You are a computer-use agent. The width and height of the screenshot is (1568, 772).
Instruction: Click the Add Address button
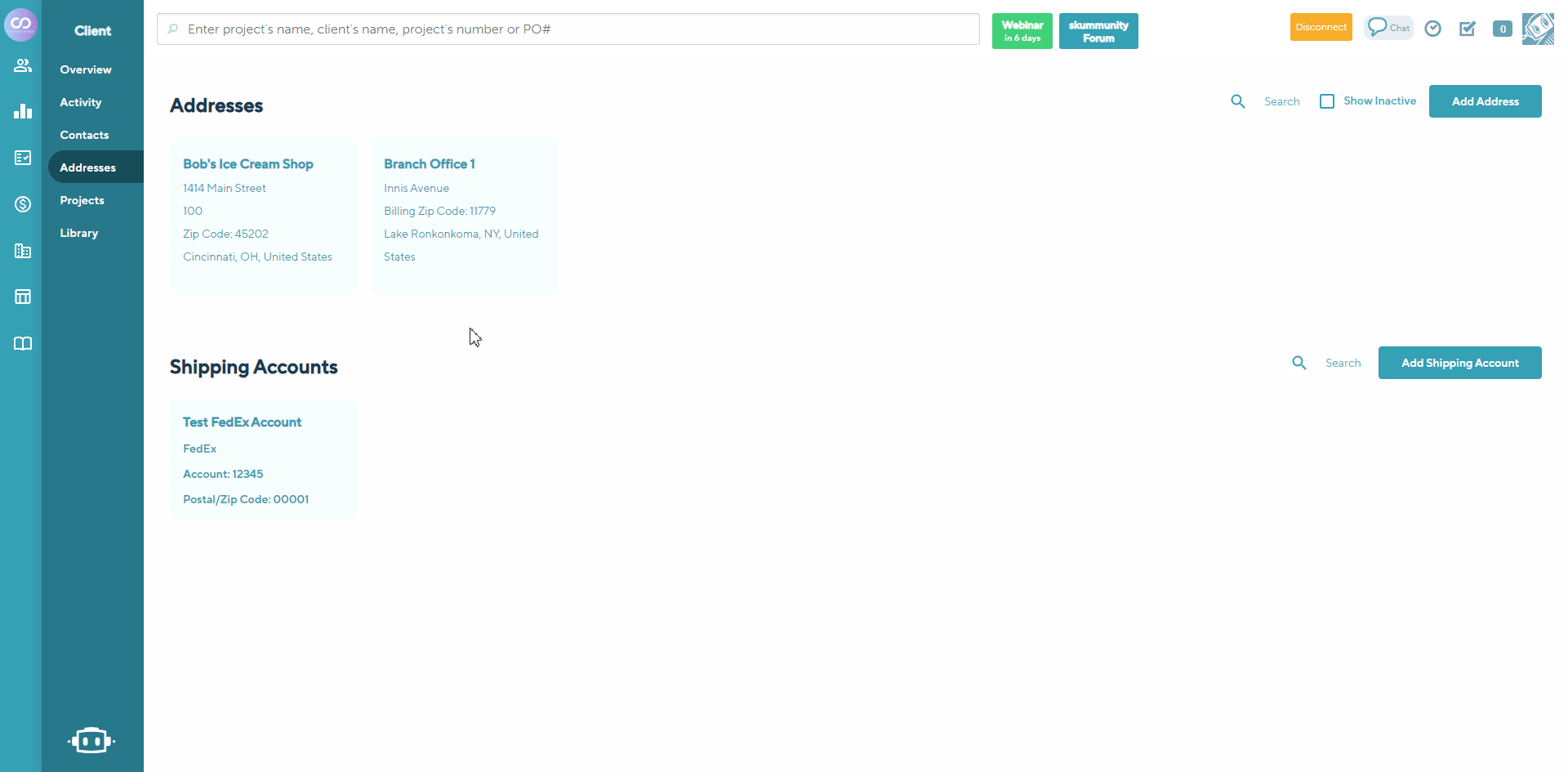1485,100
